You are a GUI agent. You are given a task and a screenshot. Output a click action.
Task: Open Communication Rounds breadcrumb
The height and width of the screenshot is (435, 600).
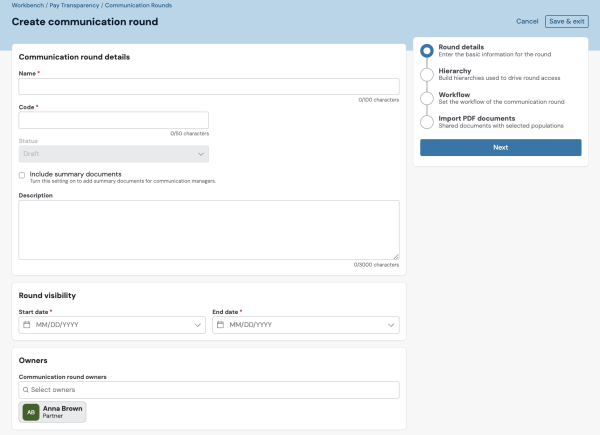(x=138, y=6)
